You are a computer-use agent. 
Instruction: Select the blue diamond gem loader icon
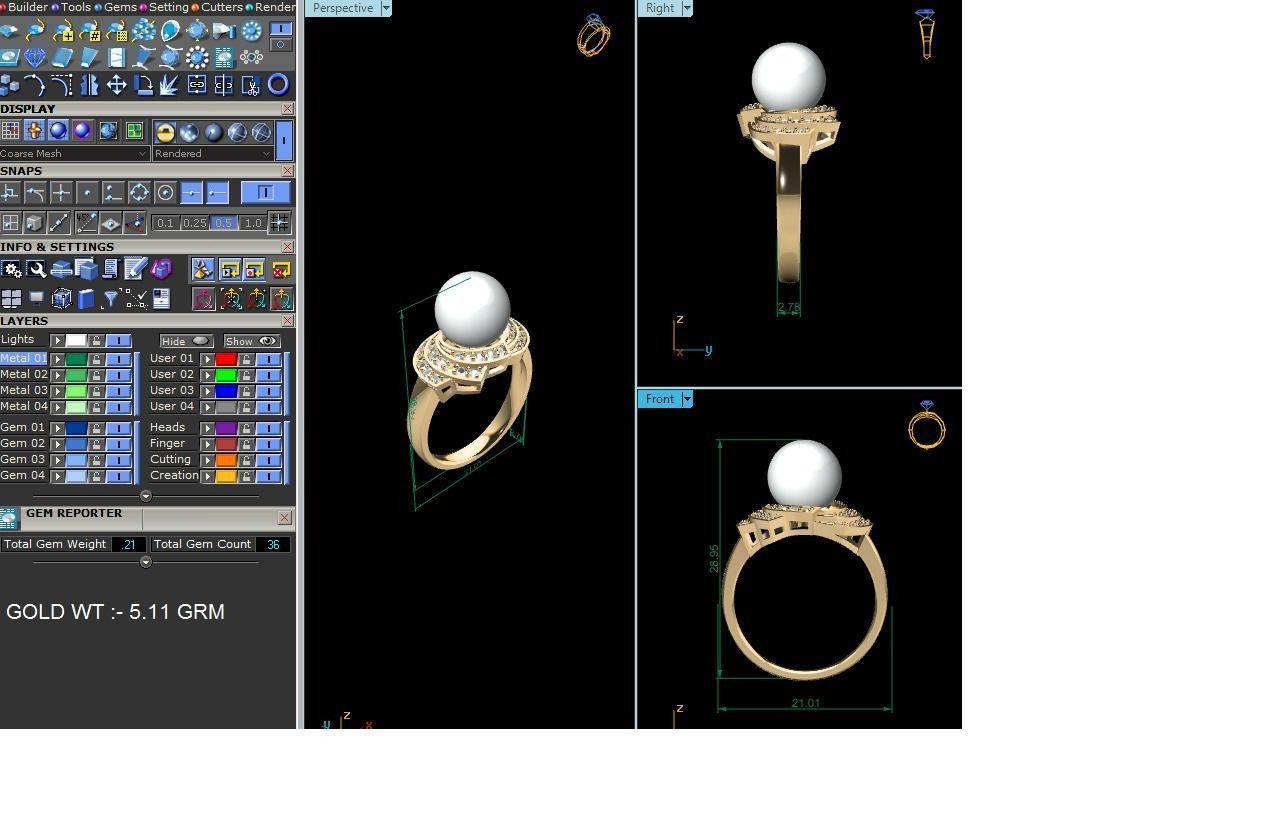(35, 57)
